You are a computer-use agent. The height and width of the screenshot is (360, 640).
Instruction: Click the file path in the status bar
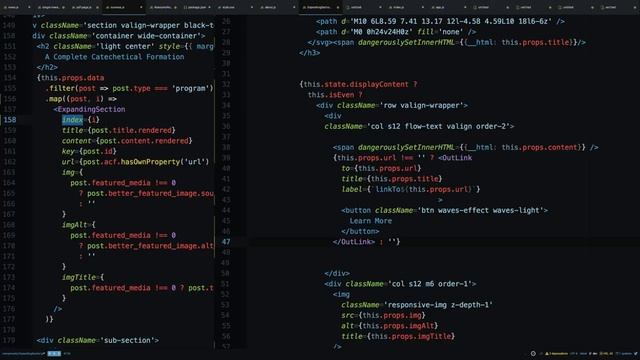(x=24, y=353)
